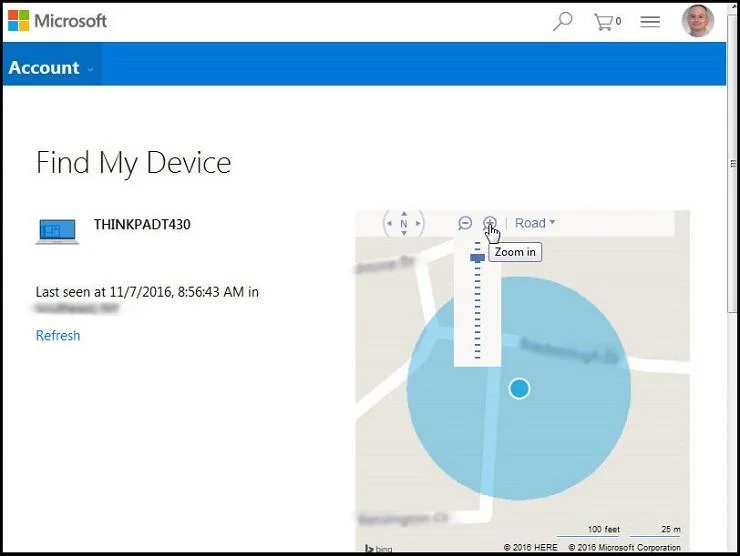This screenshot has width=740, height=556.
Task: Click the Last seen timestamp text
Action: pos(147,292)
